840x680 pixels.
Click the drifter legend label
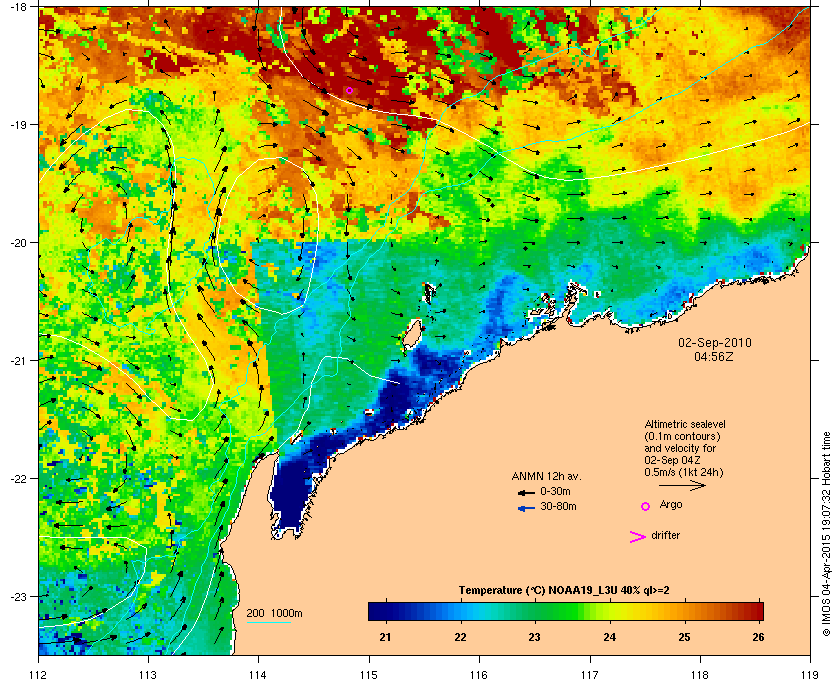(x=665, y=535)
